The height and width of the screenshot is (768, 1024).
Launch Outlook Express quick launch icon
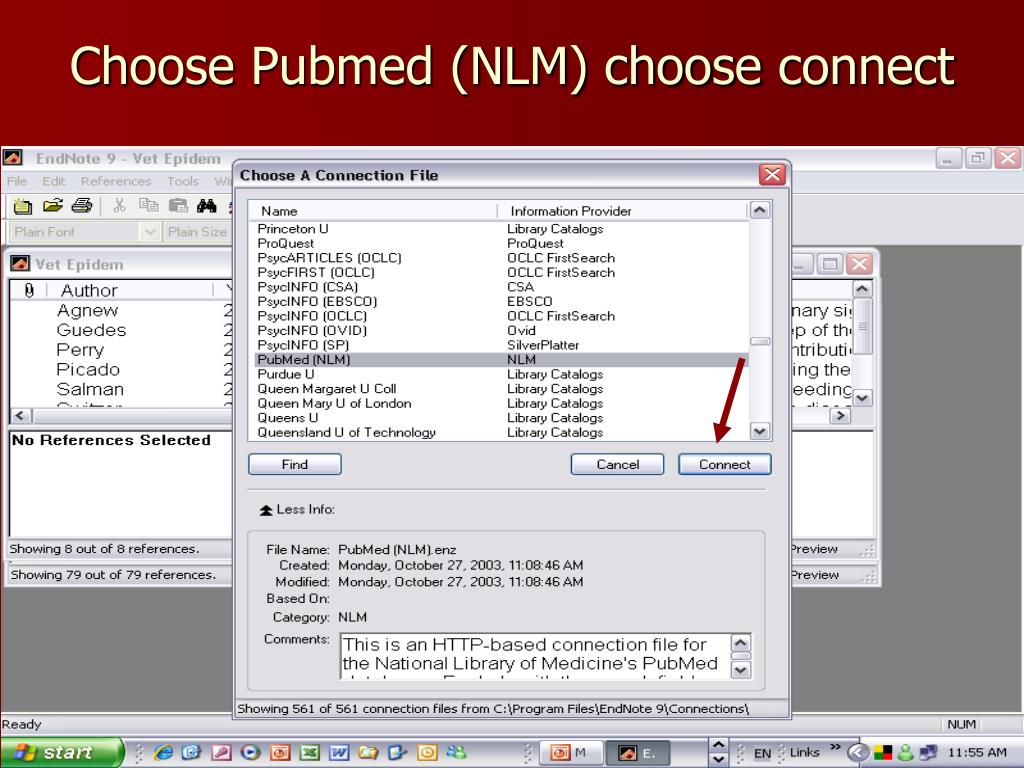tap(191, 752)
